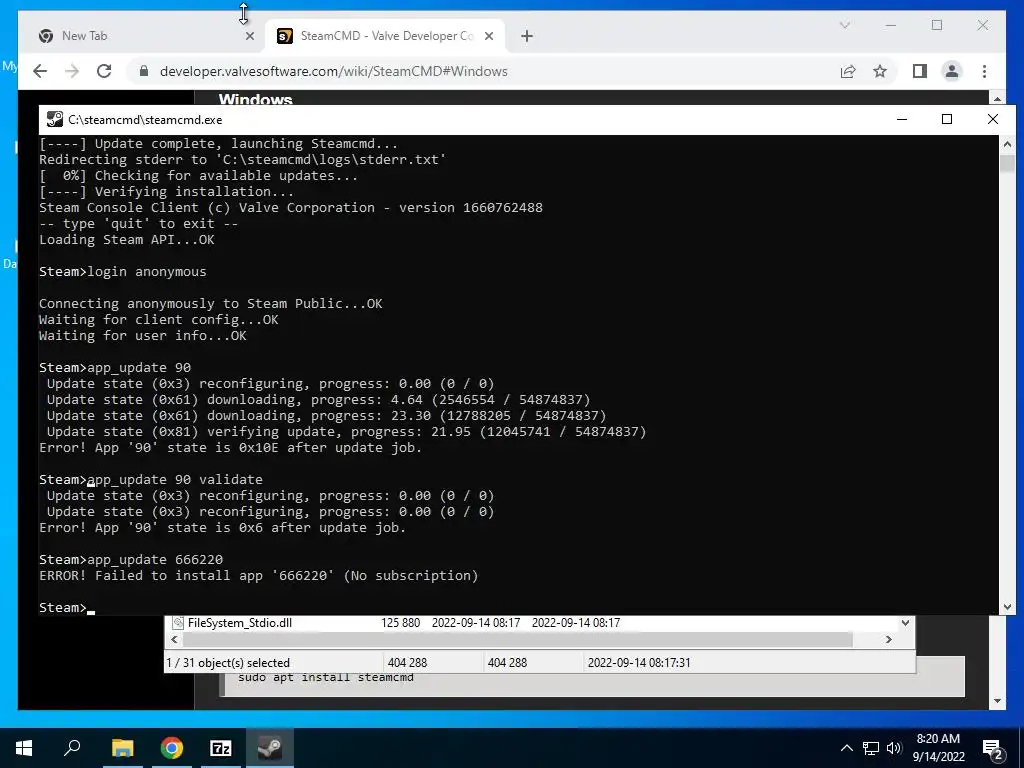This screenshot has height=768, width=1024.
Task: Open Chrome tab search chevron
Action: click(844, 25)
